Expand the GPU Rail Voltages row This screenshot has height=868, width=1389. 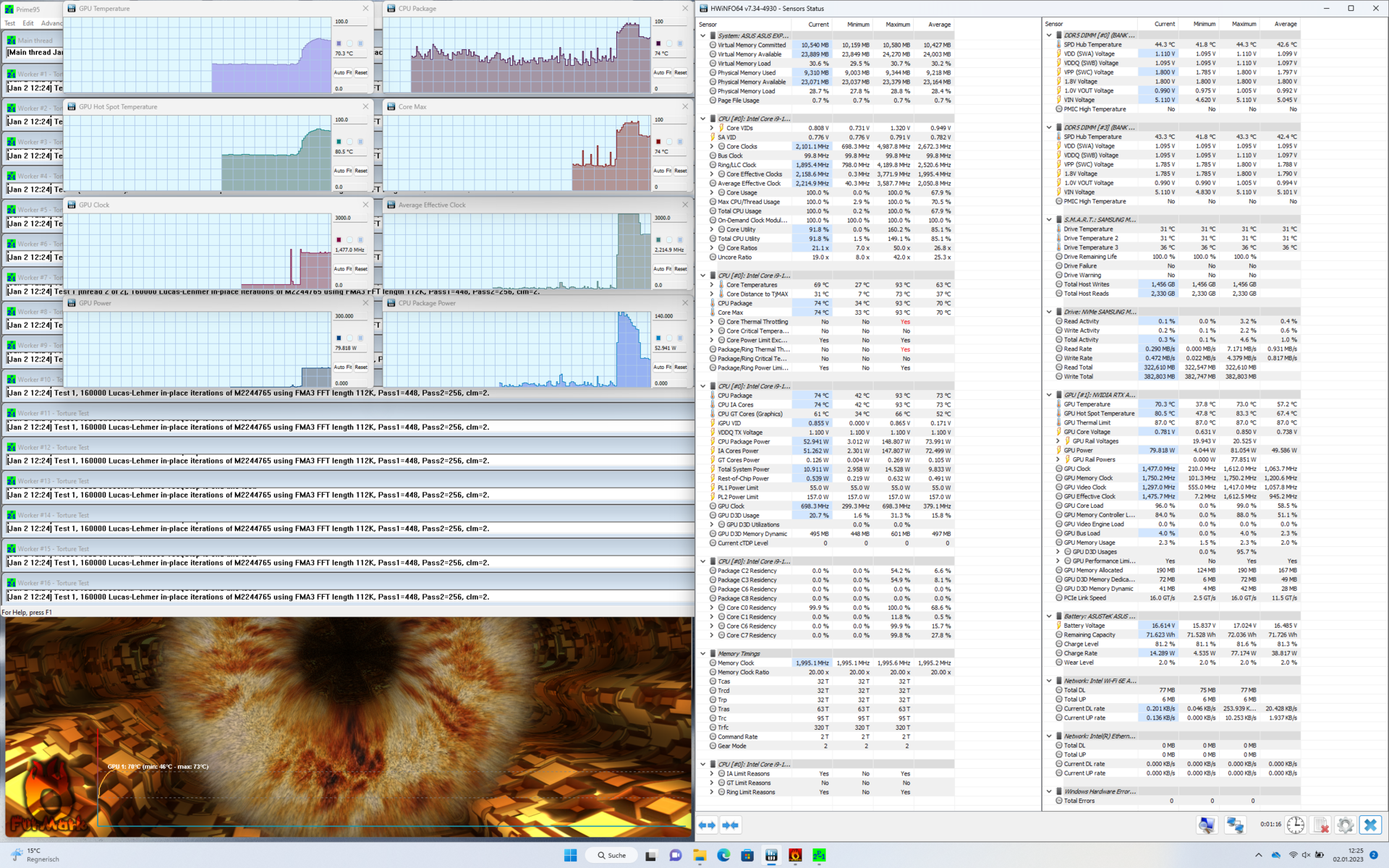click(x=1058, y=441)
